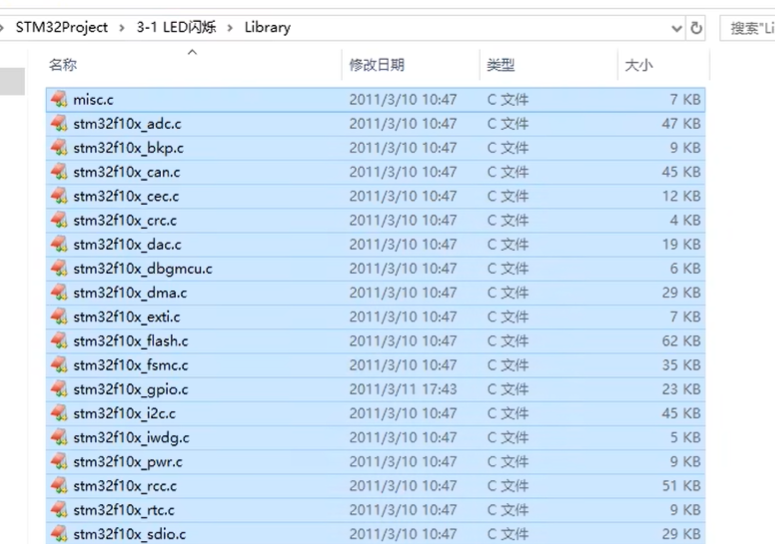Click the stm32f10x_crc.c file icon
The width and height of the screenshot is (775, 544).
pos(59,220)
